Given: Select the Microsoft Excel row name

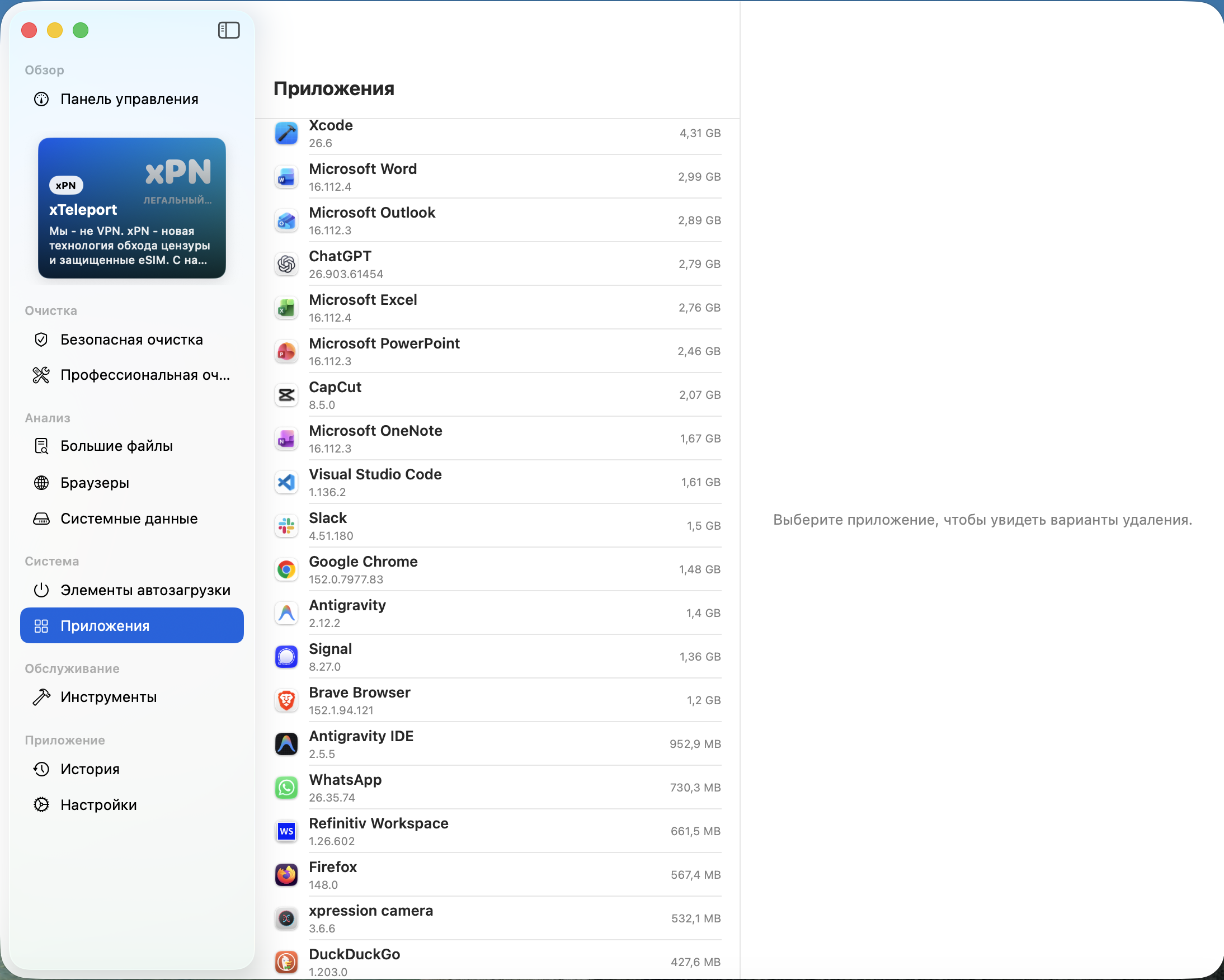Looking at the screenshot, I should point(363,300).
